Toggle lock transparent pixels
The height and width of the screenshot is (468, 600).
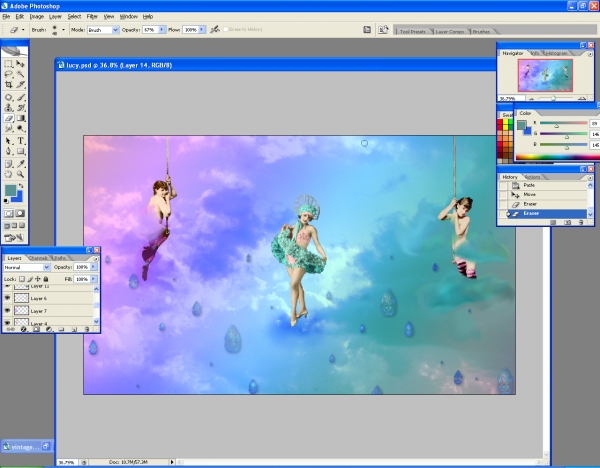[x=22, y=279]
